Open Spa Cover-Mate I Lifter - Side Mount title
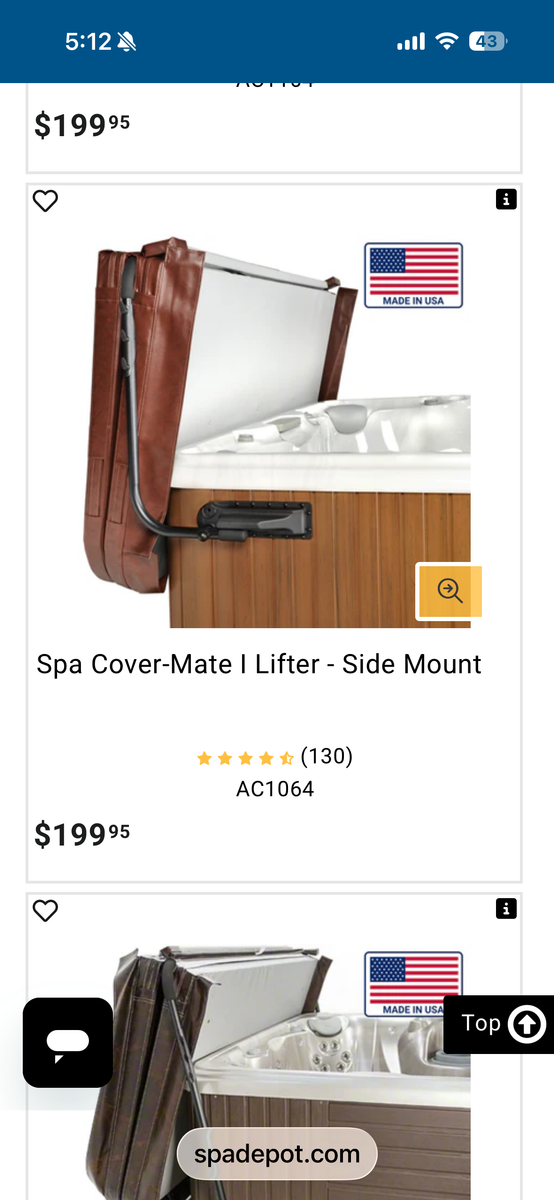Screen dimensions: 554x1200 (x=259, y=664)
